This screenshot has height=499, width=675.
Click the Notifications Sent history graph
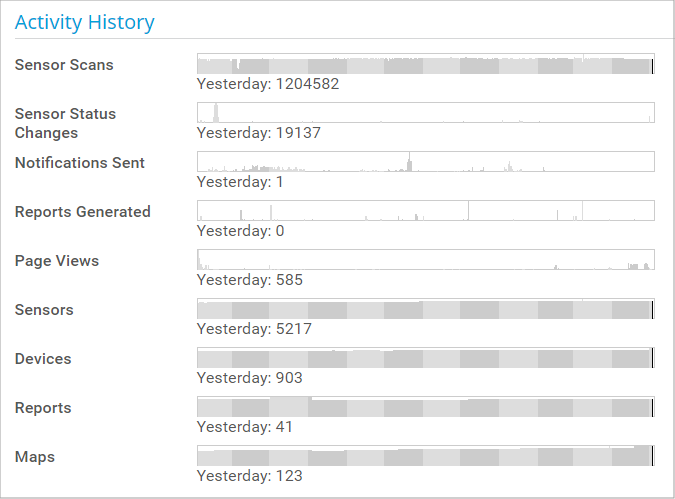(x=425, y=161)
